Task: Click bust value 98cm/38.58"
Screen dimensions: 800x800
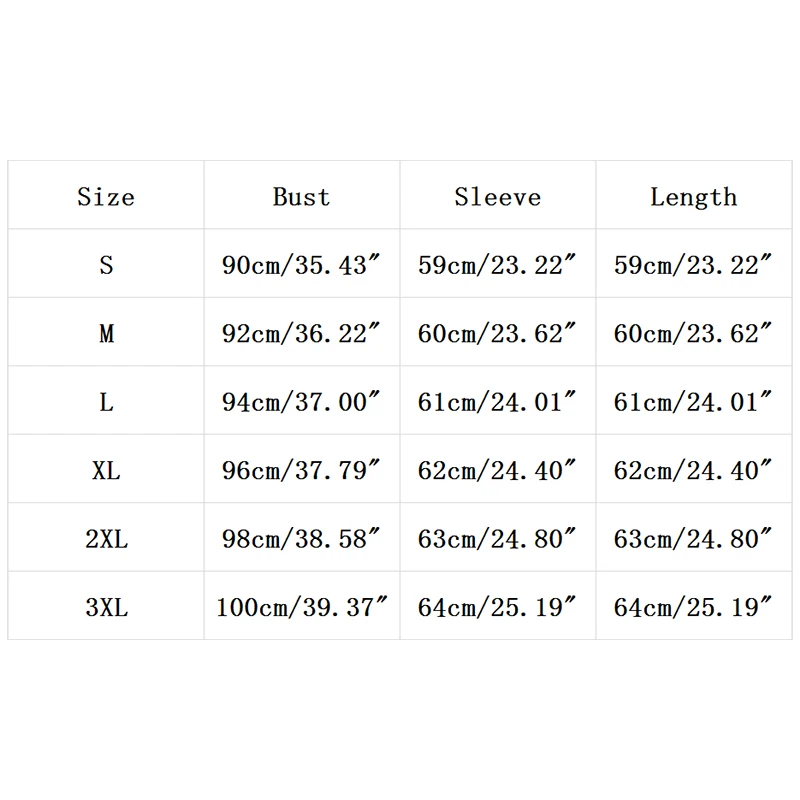Action: click(x=301, y=538)
